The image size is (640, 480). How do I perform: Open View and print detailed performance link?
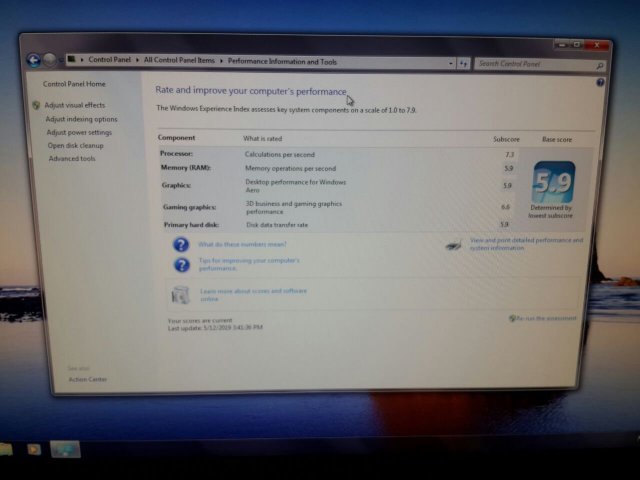click(x=527, y=244)
